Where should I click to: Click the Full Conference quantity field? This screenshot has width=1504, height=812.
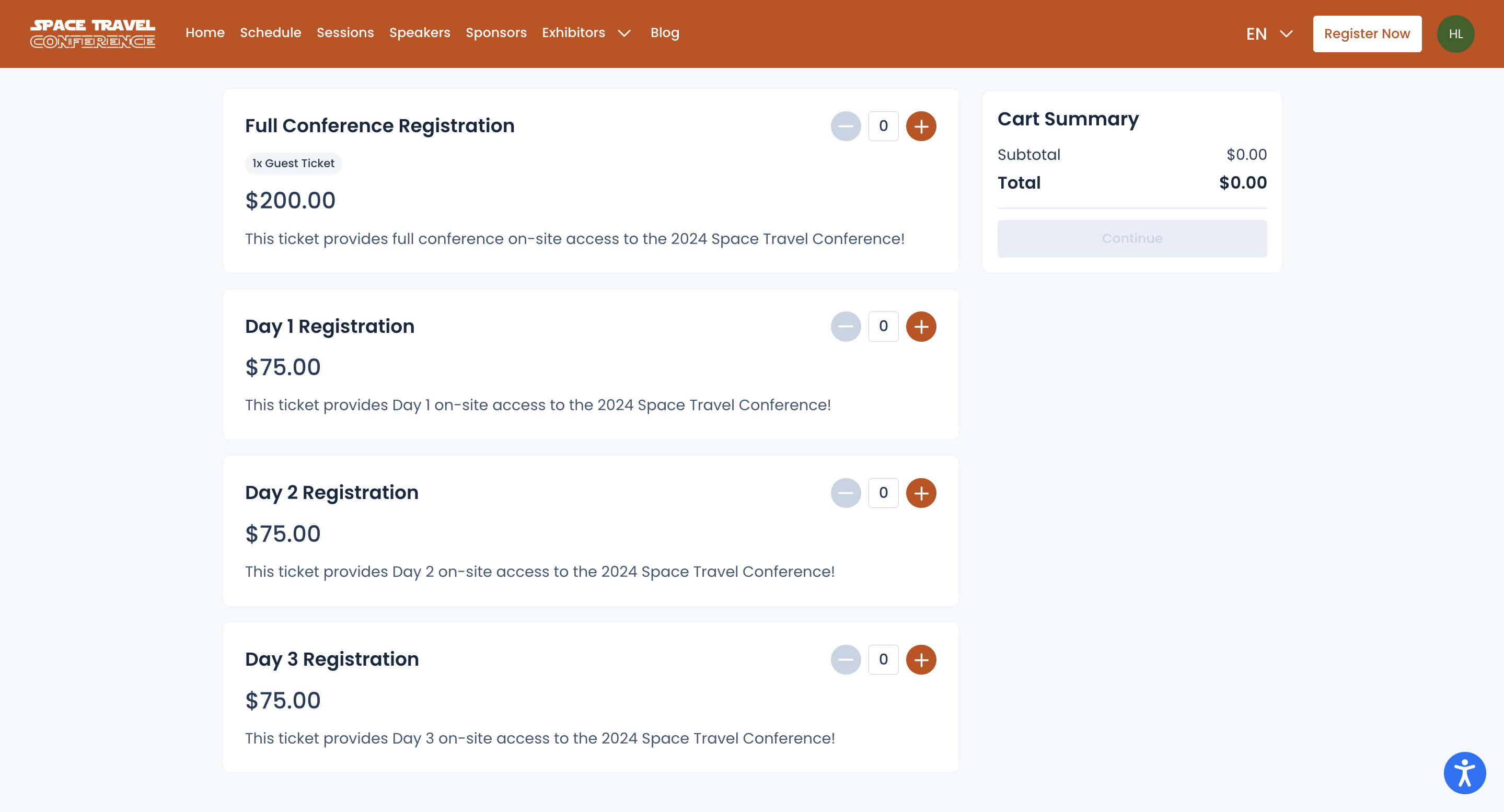[883, 126]
